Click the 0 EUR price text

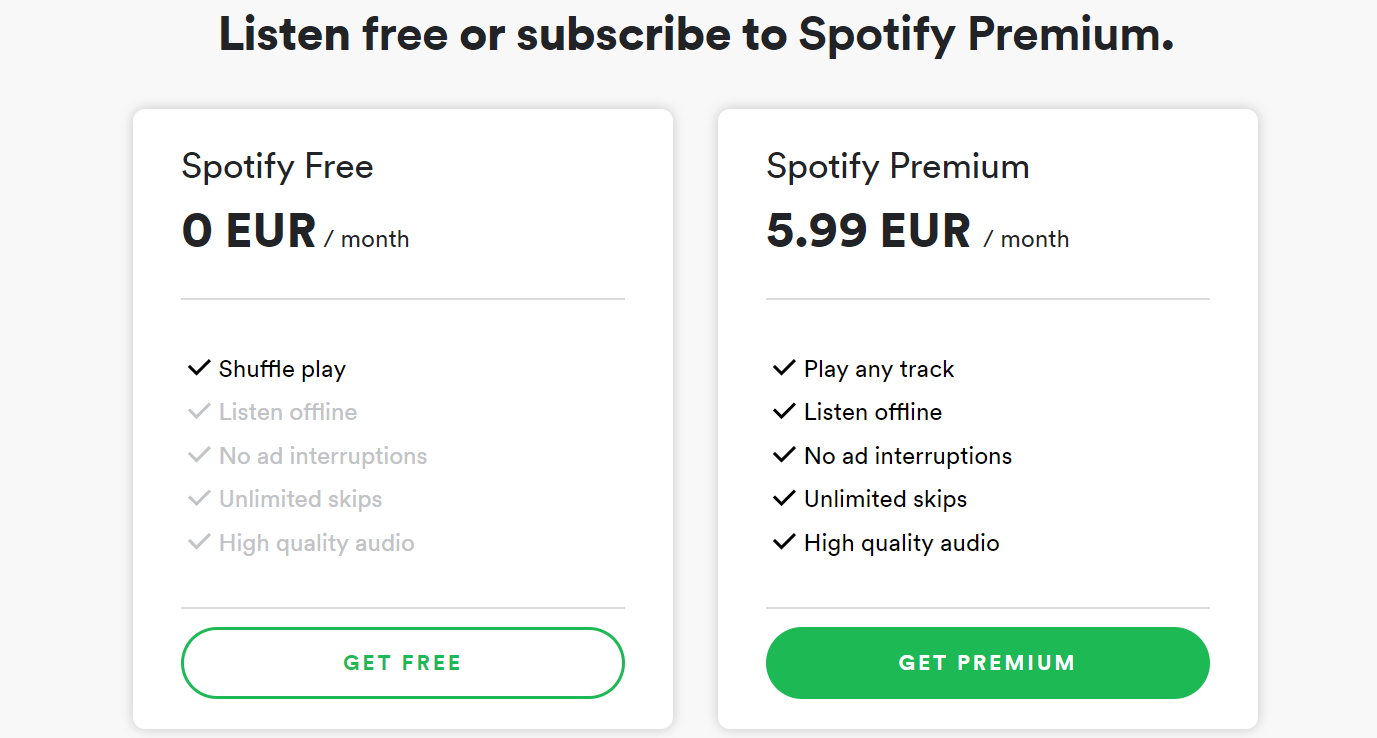(249, 231)
